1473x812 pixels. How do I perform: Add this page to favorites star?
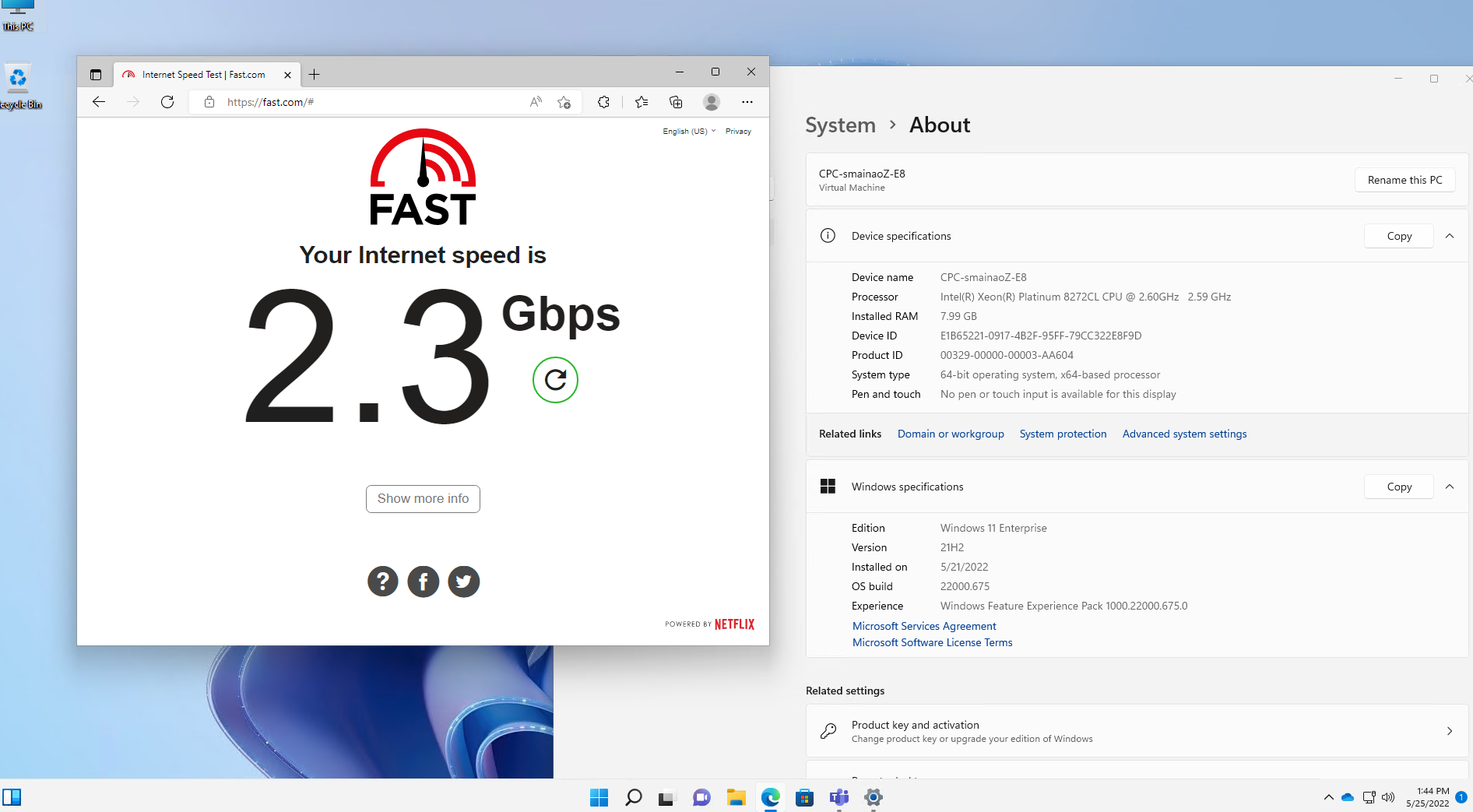pyautogui.click(x=564, y=102)
